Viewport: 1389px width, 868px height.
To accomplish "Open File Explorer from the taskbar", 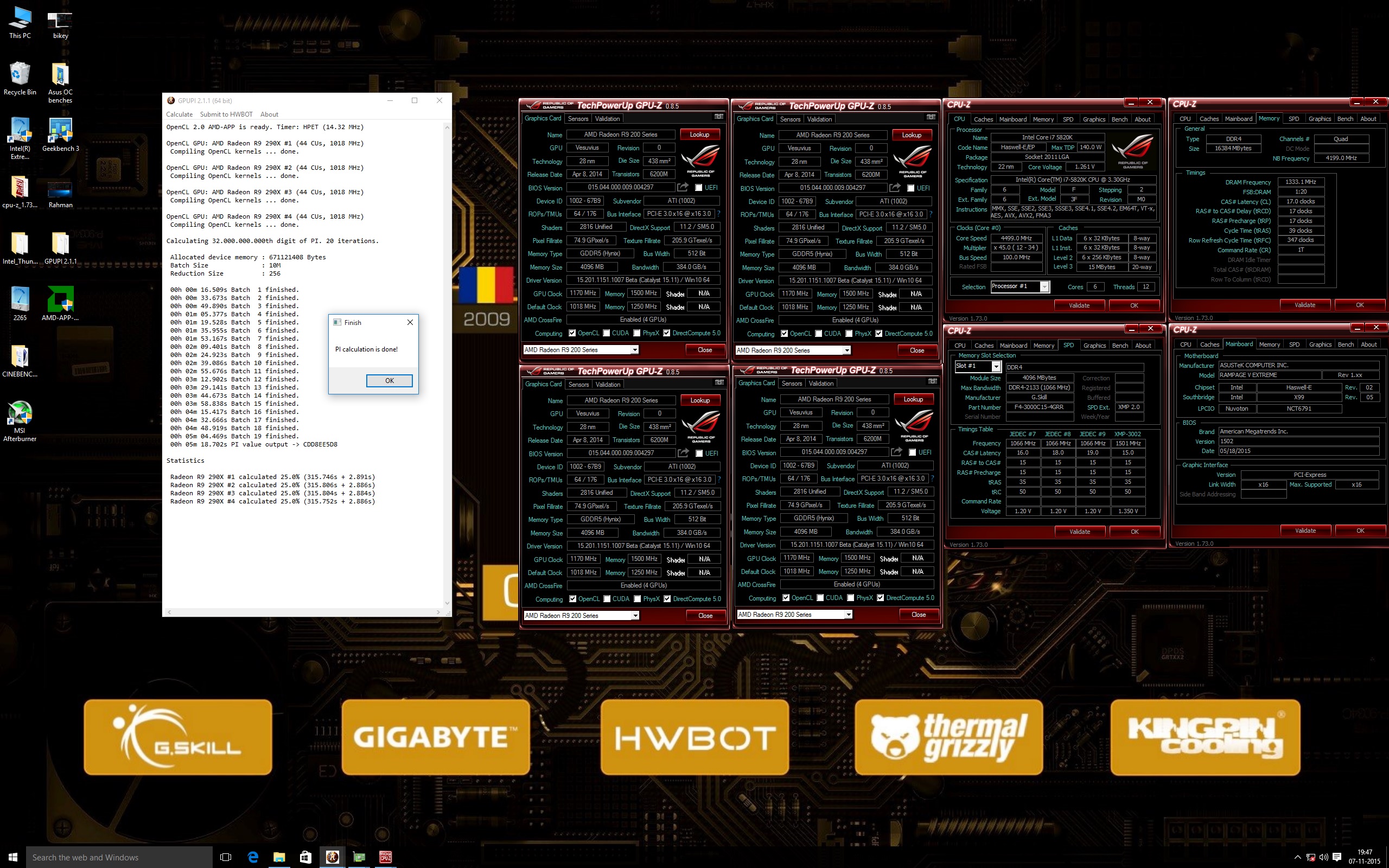I will click(279, 857).
